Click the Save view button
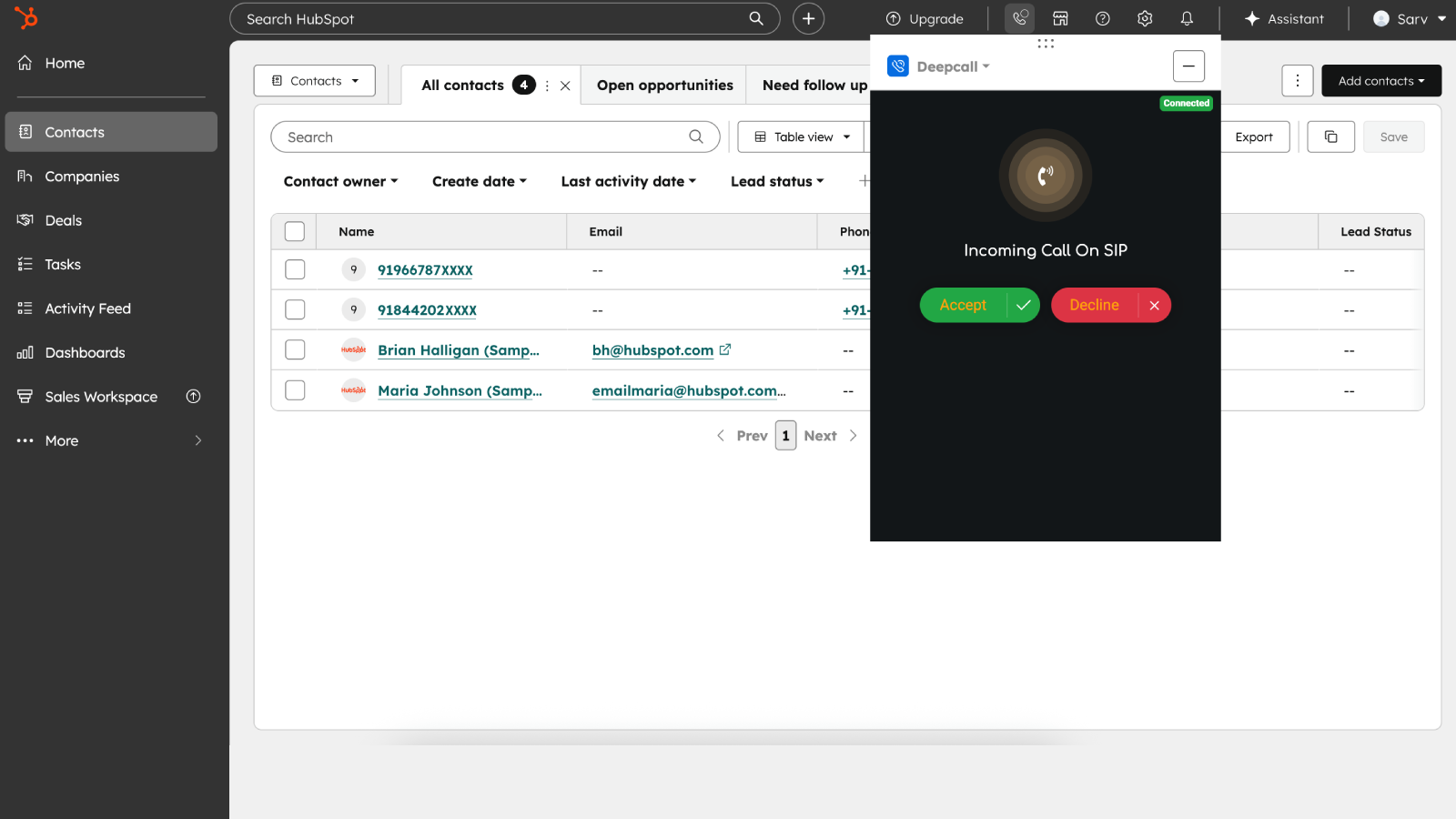Viewport: 1456px width, 819px height. pos(1393,136)
